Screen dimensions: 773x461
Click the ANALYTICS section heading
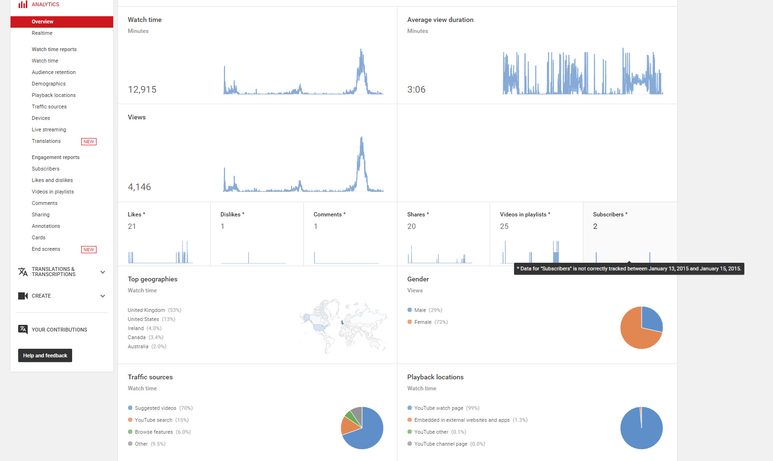pos(45,4)
